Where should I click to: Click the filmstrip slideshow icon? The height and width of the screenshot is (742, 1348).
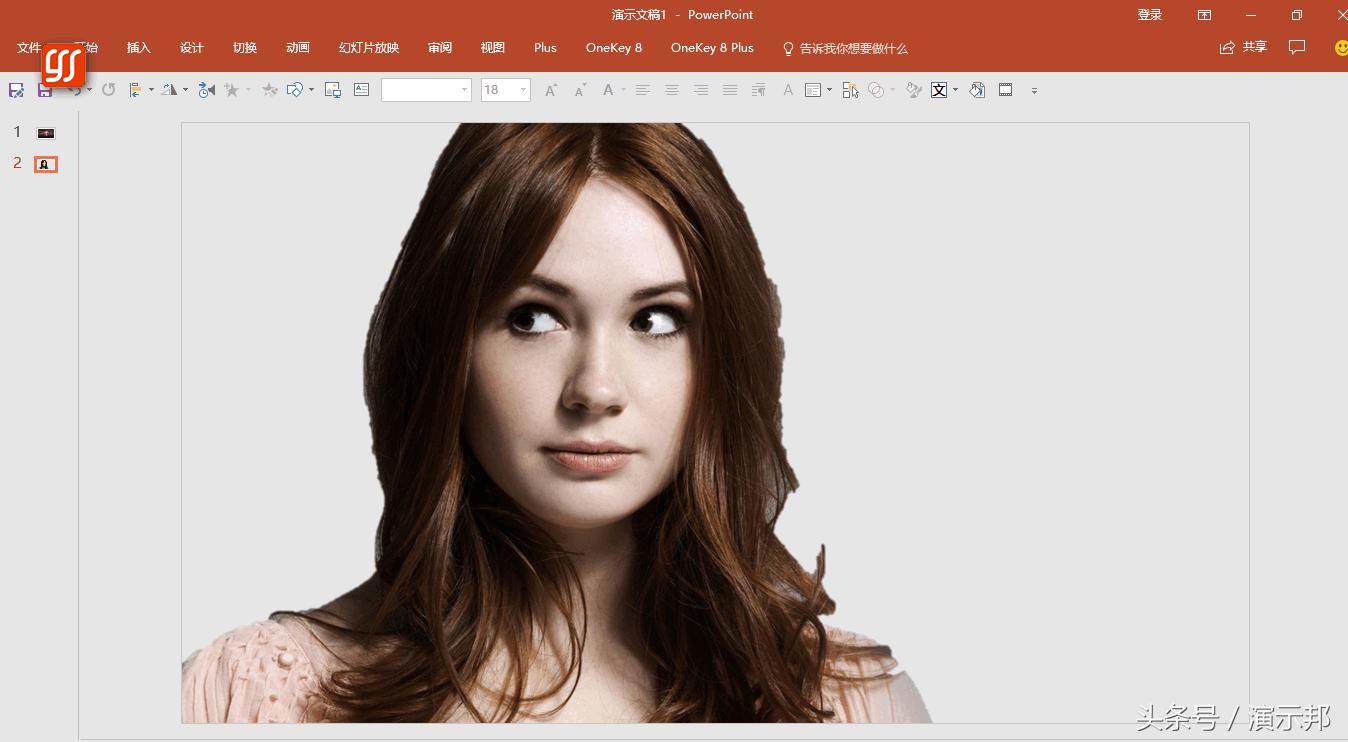click(x=1006, y=90)
